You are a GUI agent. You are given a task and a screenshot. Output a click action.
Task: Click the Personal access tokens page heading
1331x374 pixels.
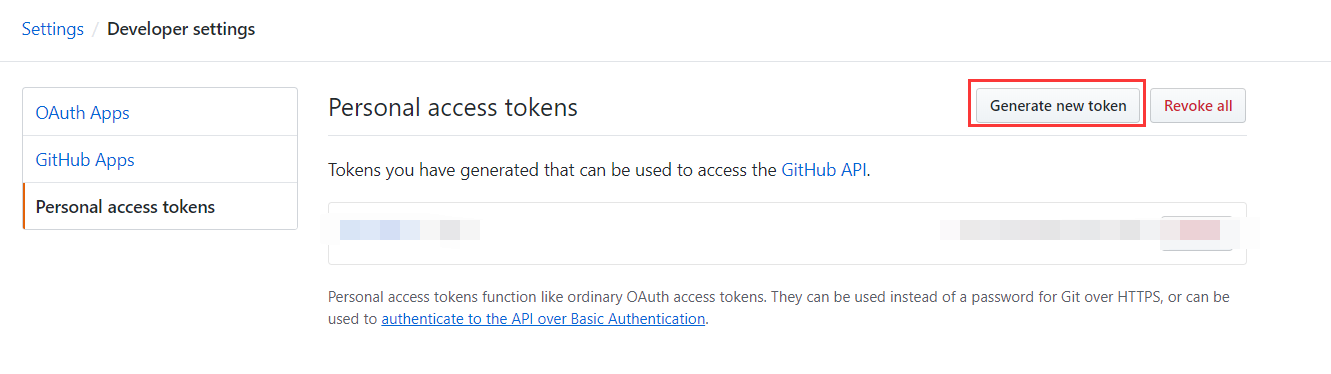click(x=453, y=107)
